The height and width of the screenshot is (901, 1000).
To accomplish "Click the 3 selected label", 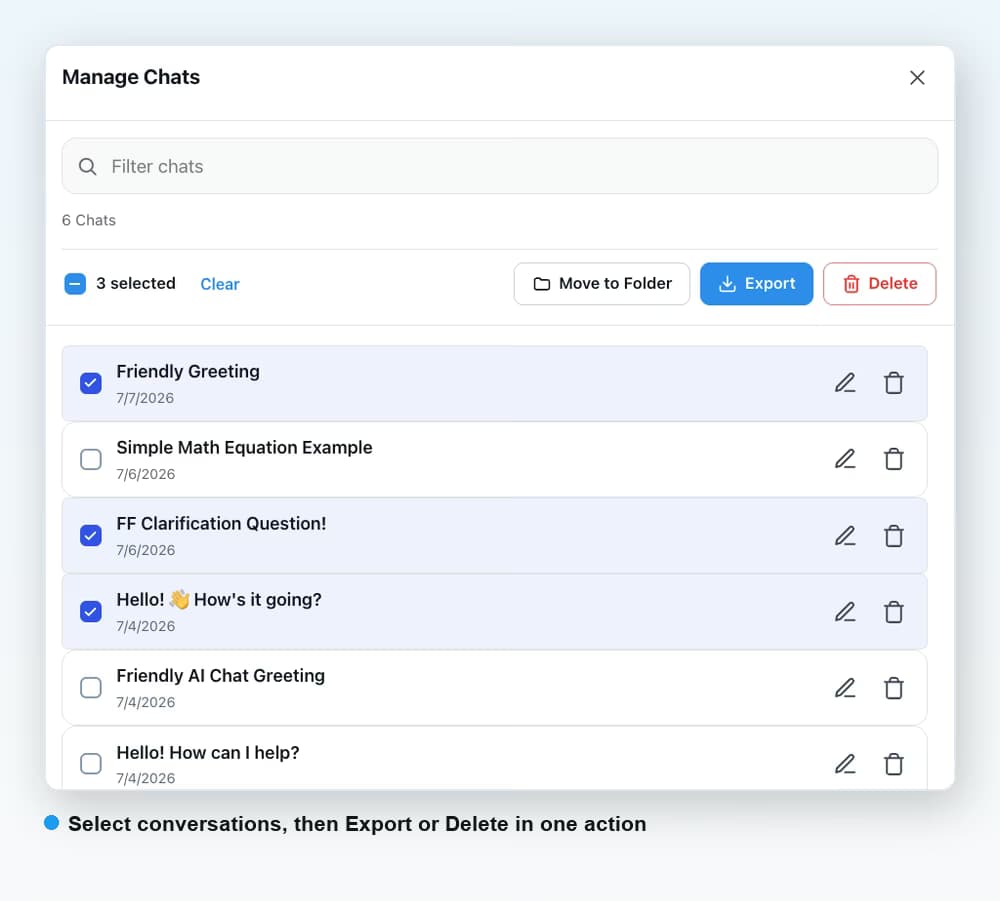I will coord(136,284).
